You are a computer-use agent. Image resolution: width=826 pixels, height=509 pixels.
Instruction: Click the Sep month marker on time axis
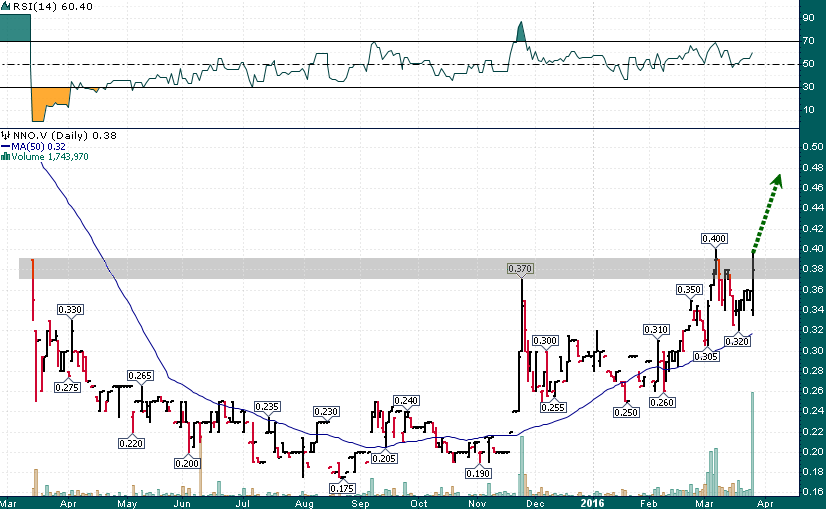[x=361, y=503]
